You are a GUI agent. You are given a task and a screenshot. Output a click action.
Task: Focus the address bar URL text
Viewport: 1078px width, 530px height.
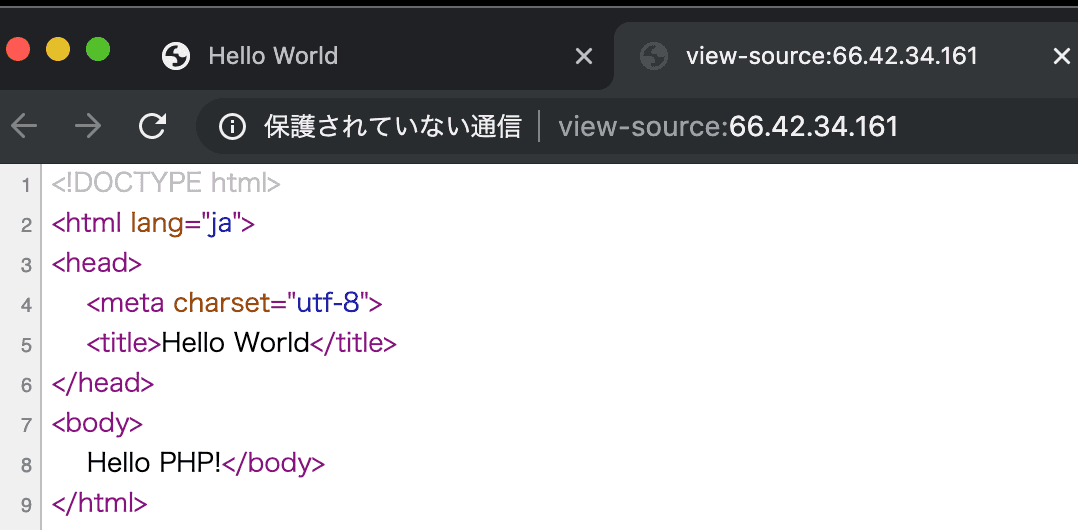click(x=728, y=126)
